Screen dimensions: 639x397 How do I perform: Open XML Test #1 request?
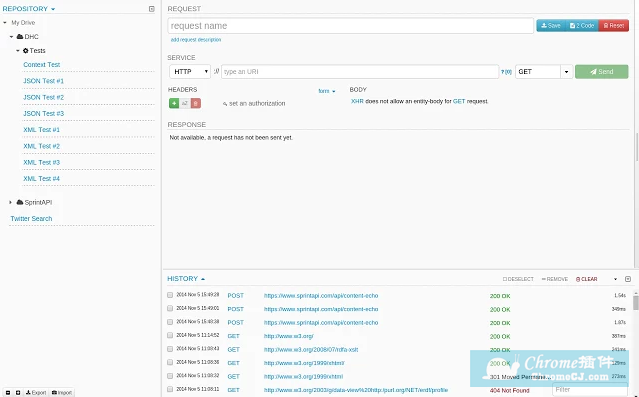click(42, 130)
